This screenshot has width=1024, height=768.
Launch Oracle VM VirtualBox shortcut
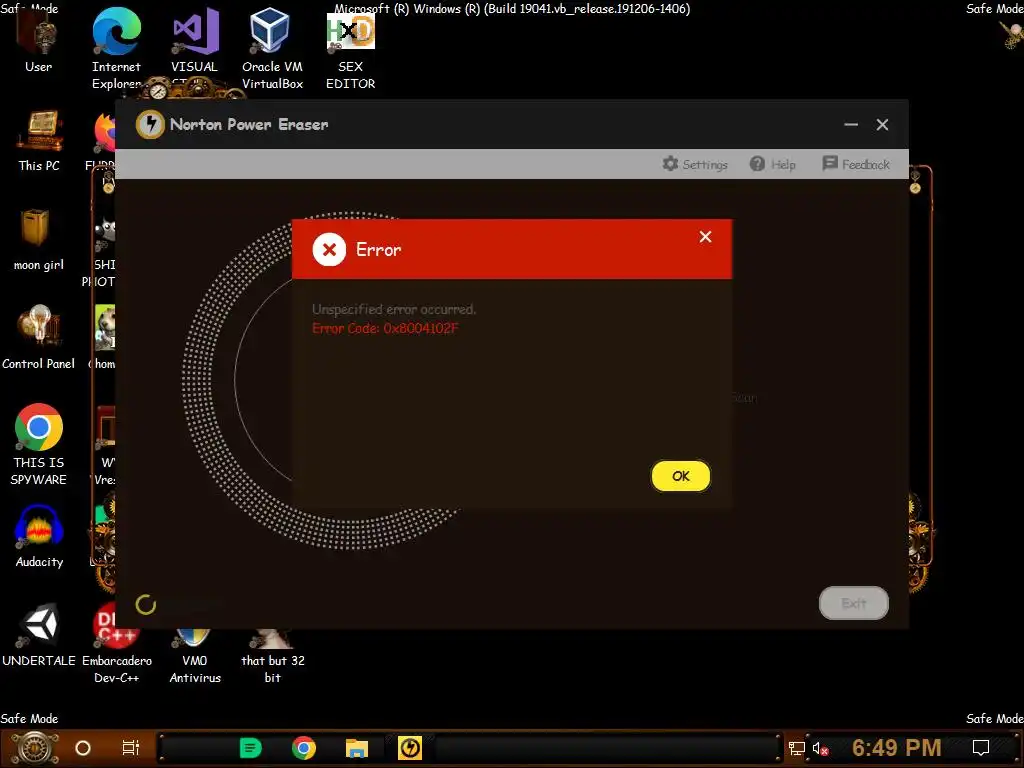point(272,49)
